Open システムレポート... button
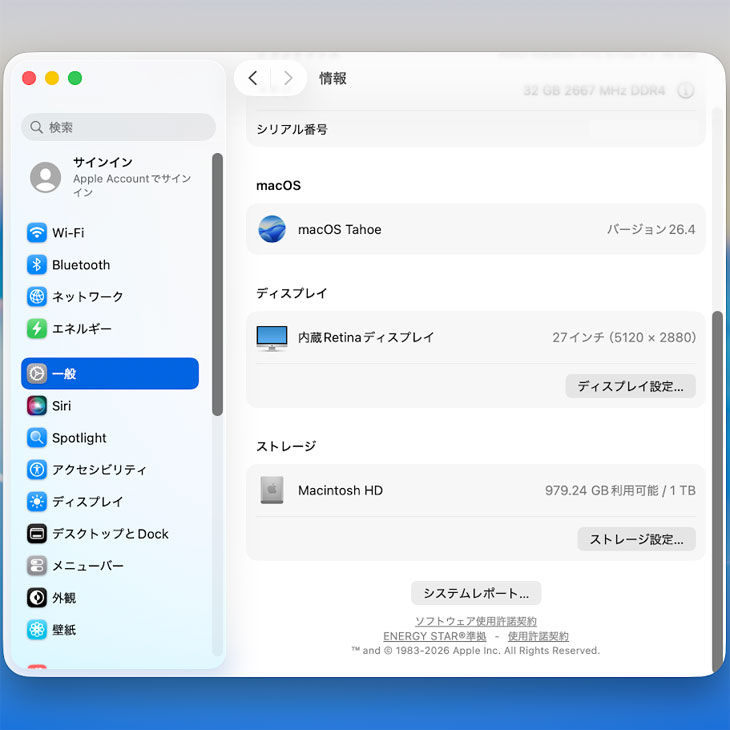This screenshot has height=730, width=730. pyautogui.click(x=476, y=593)
